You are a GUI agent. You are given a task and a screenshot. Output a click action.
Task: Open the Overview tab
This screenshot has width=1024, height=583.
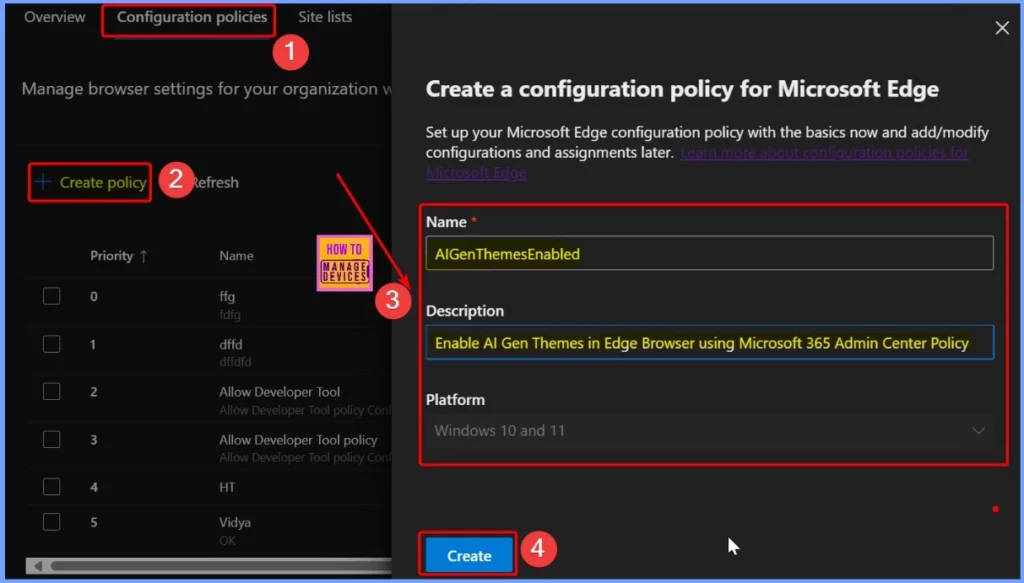pyautogui.click(x=55, y=17)
